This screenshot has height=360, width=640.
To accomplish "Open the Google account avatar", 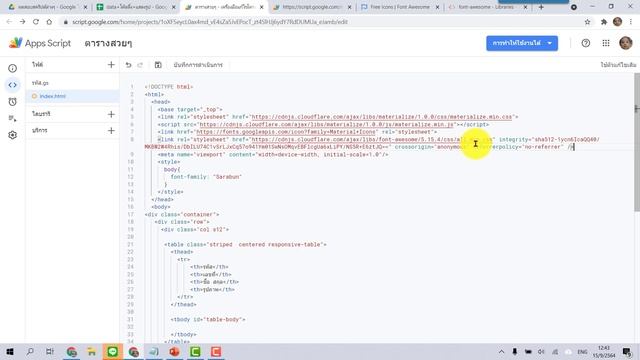I will pos(625,43).
